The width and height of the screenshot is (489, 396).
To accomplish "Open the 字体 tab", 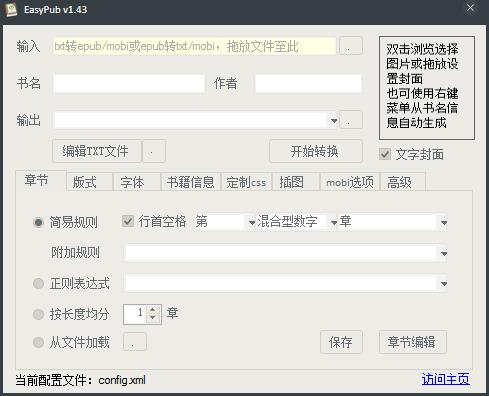I will [x=136, y=182].
